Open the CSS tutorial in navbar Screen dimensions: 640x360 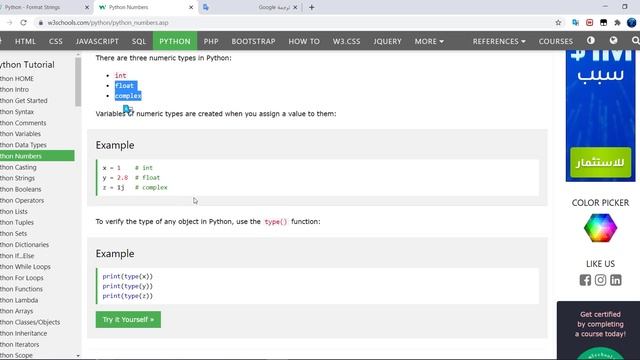click(56, 41)
